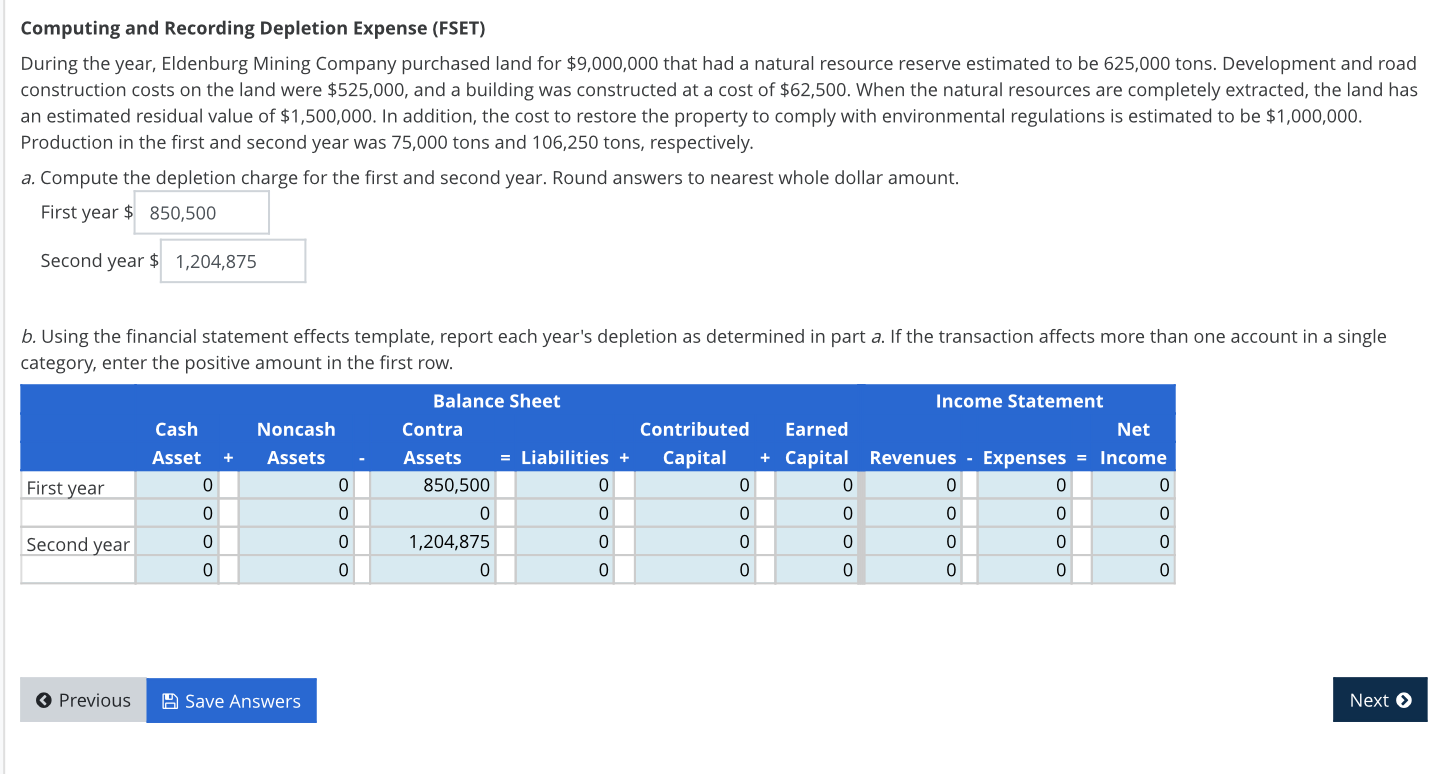This screenshot has width=1442, height=774.
Task: Select Second year Liabilities cell
Action: pyautogui.click(x=565, y=543)
